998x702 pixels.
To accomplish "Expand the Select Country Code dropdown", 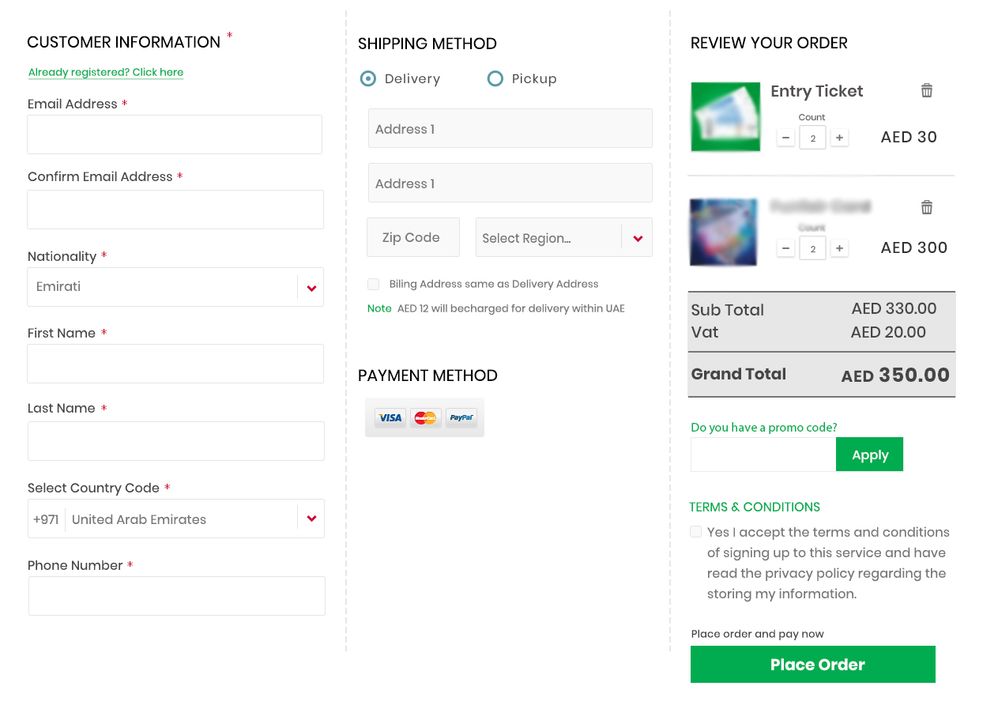I will coord(311,519).
